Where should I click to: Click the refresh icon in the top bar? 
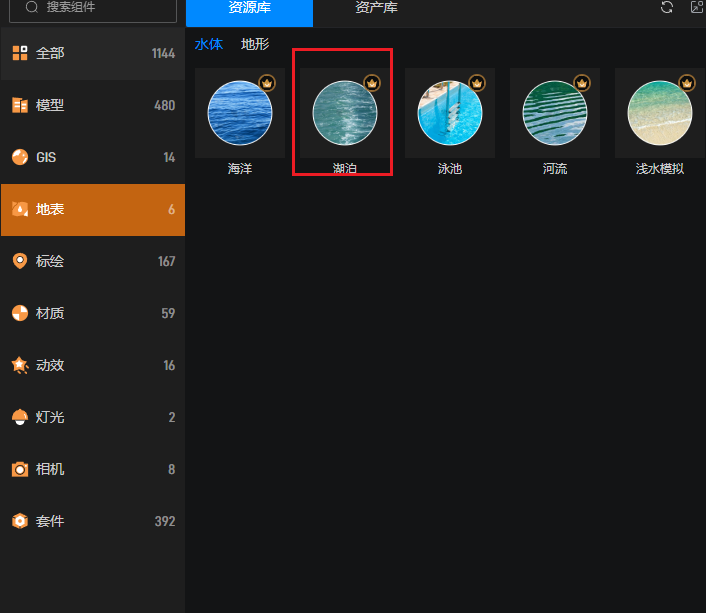(x=667, y=8)
